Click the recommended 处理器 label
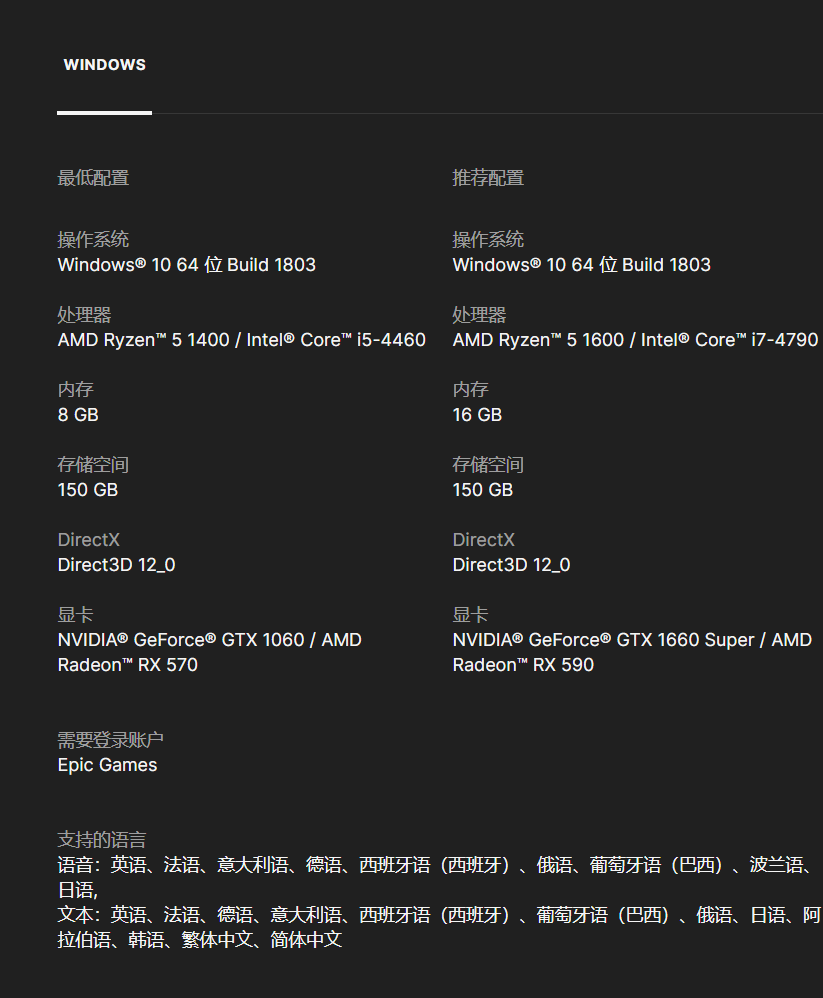Viewport: 823px width, 998px height. 479,315
